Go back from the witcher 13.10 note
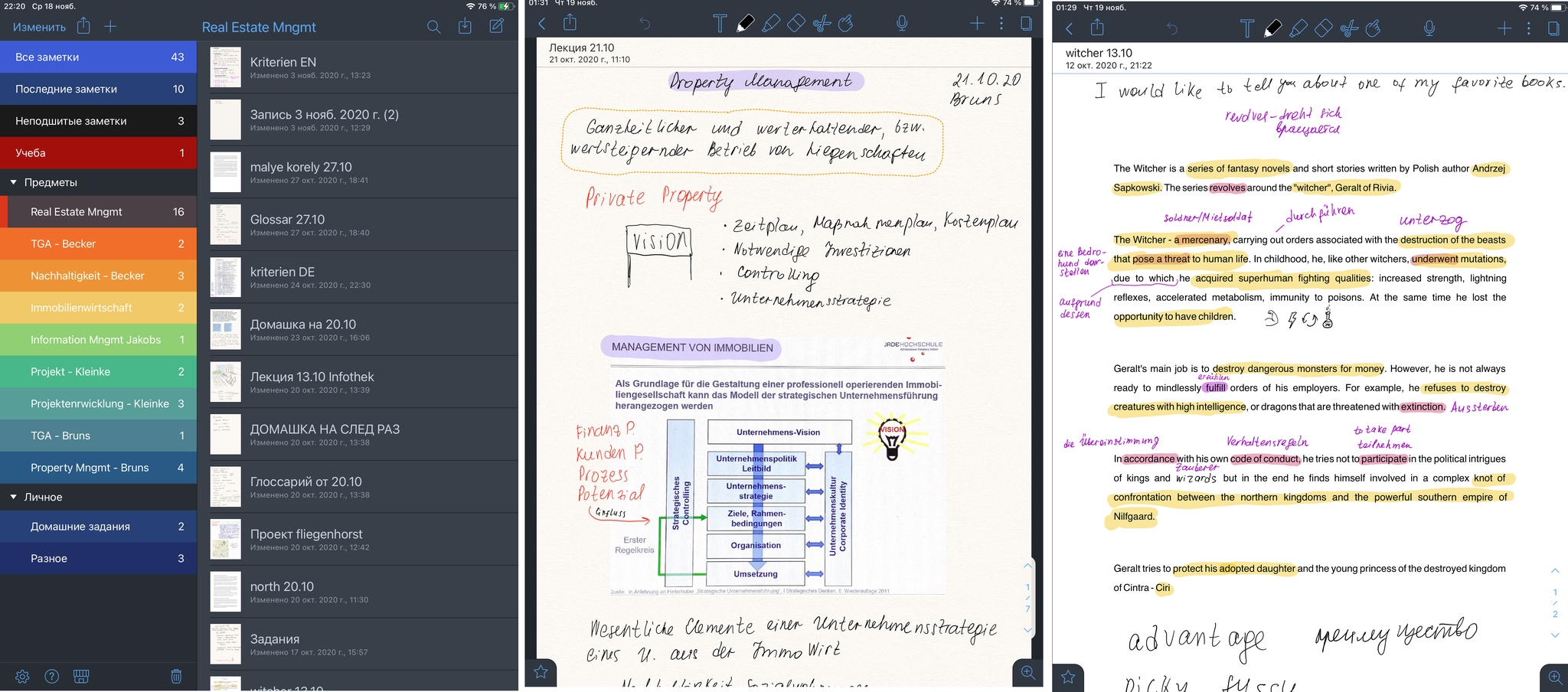This screenshot has height=692, width=1568. [x=1070, y=29]
